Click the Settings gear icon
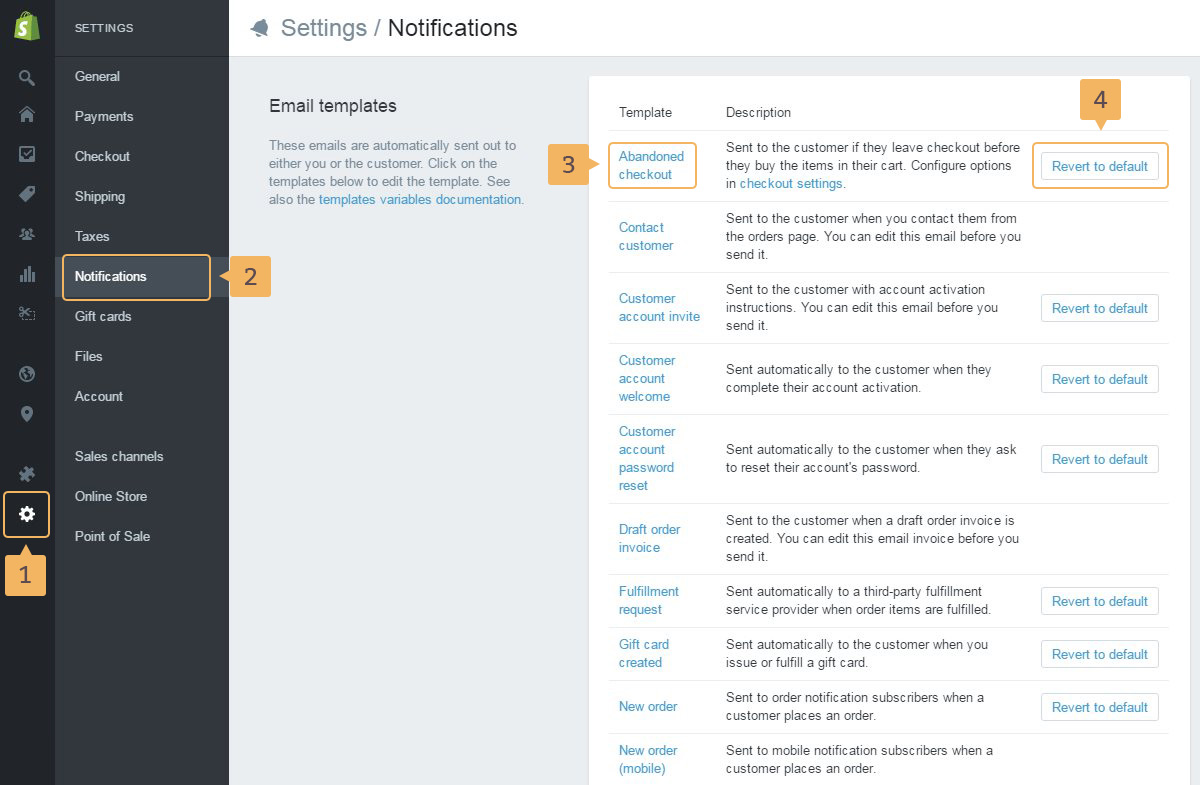Image resolution: width=1200 pixels, height=785 pixels. point(27,514)
